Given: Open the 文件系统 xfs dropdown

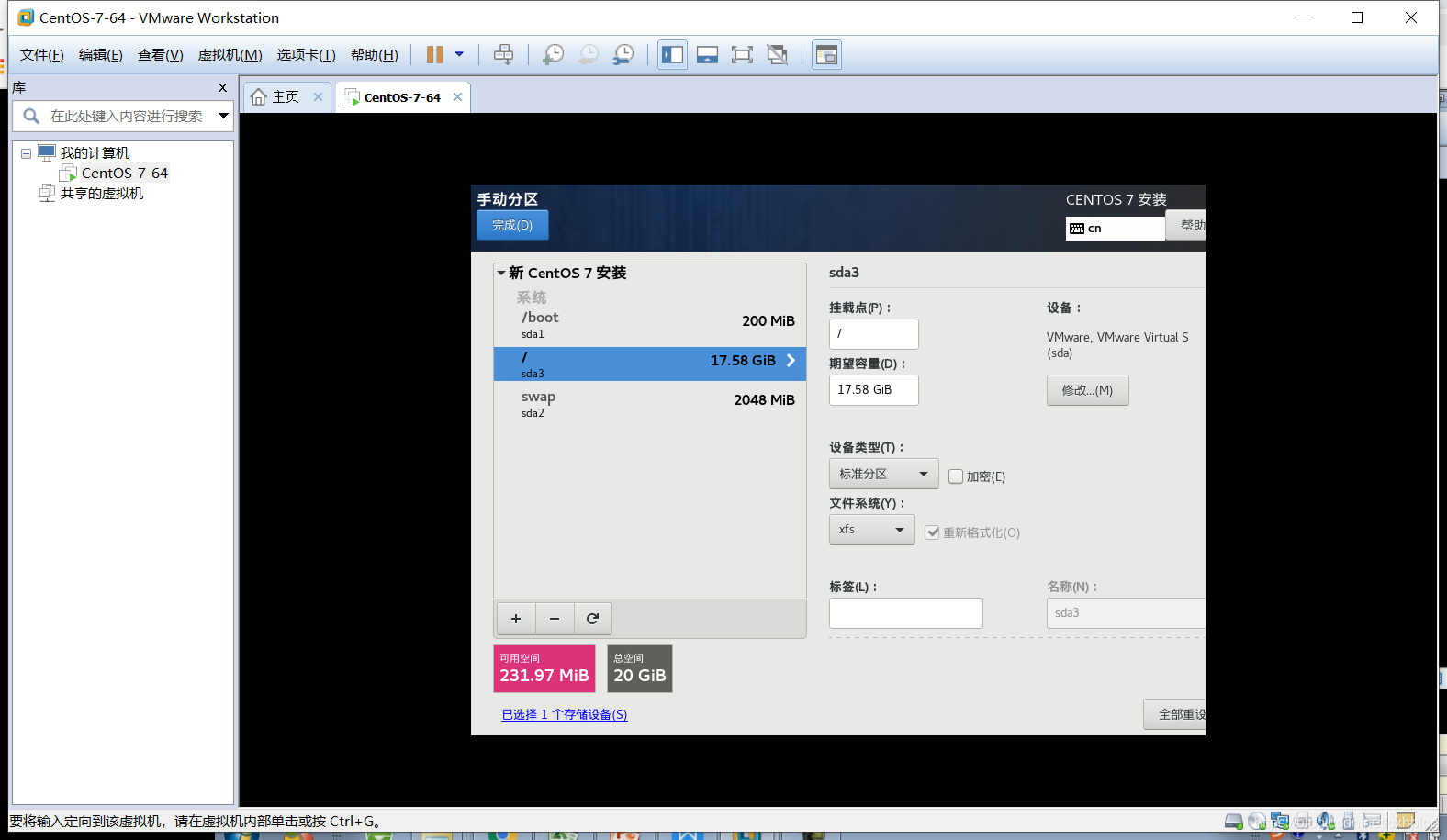Looking at the screenshot, I should pyautogui.click(x=871, y=530).
